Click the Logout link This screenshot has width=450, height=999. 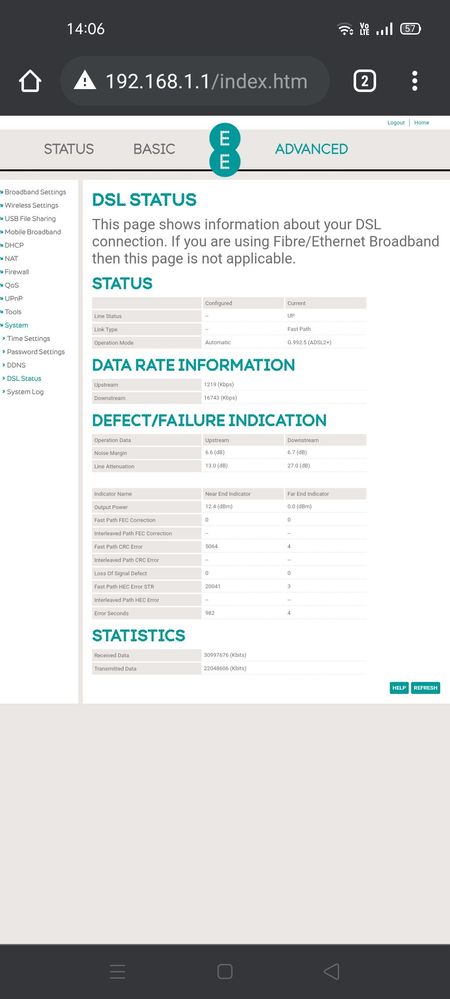pos(396,122)
